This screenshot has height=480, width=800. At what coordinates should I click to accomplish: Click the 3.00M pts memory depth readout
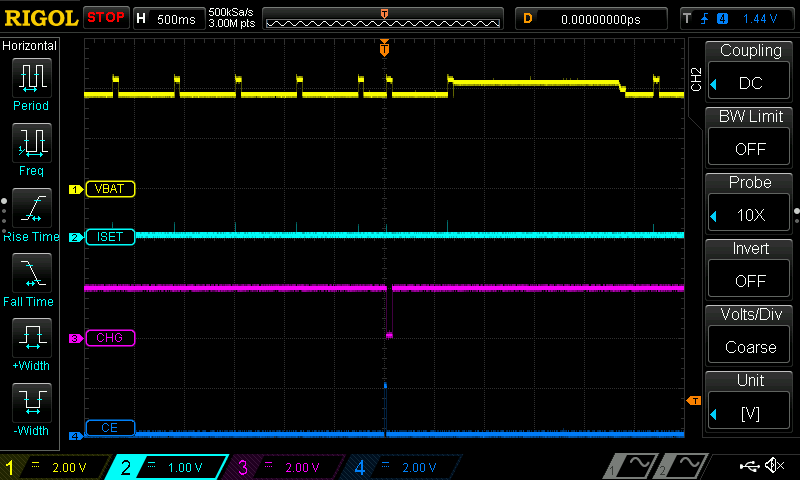(232, 23)
